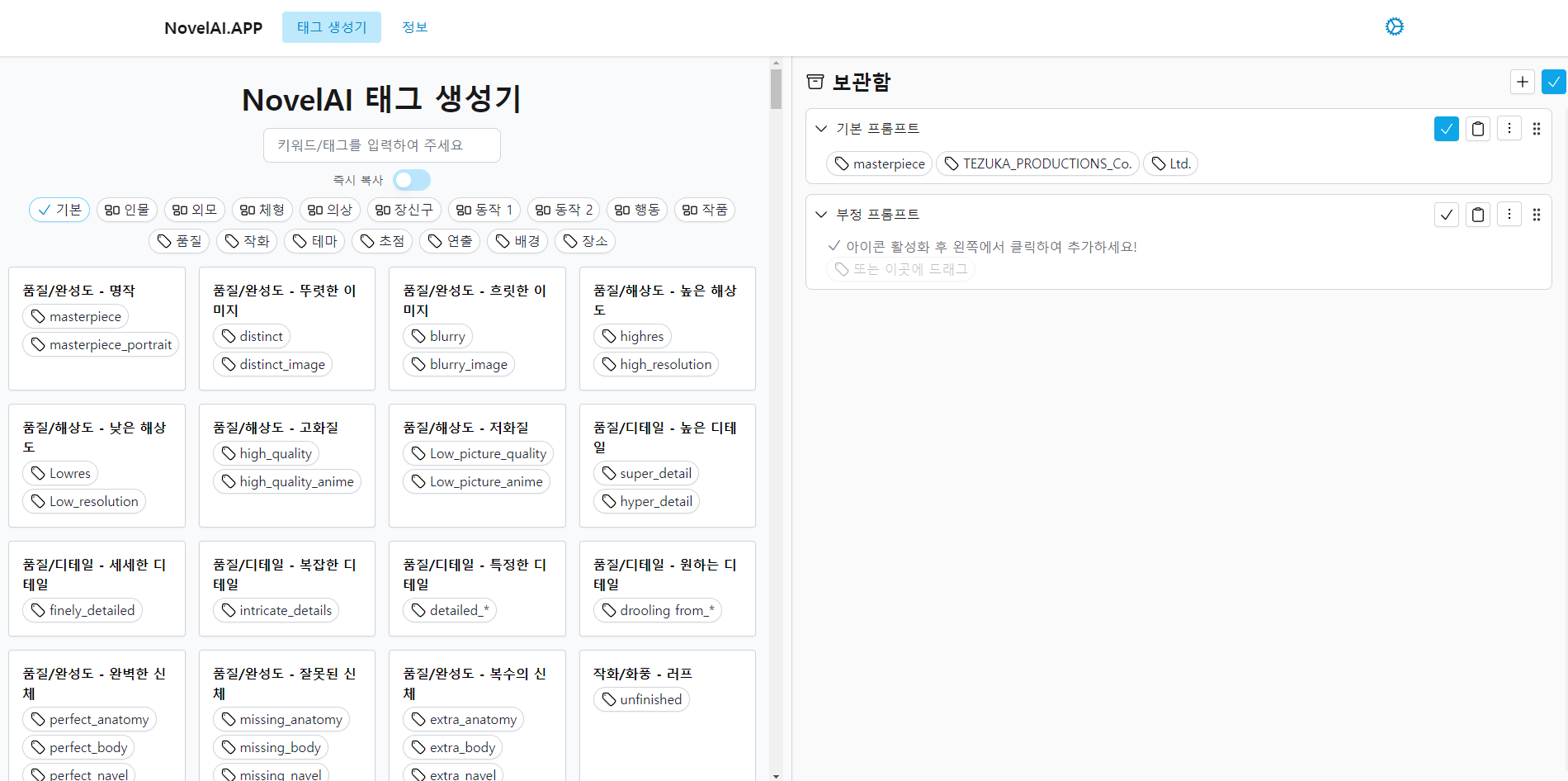The image size is (1568, 781).
Task: Add the drooling from_* tag
Action: [x=658, y=610]
